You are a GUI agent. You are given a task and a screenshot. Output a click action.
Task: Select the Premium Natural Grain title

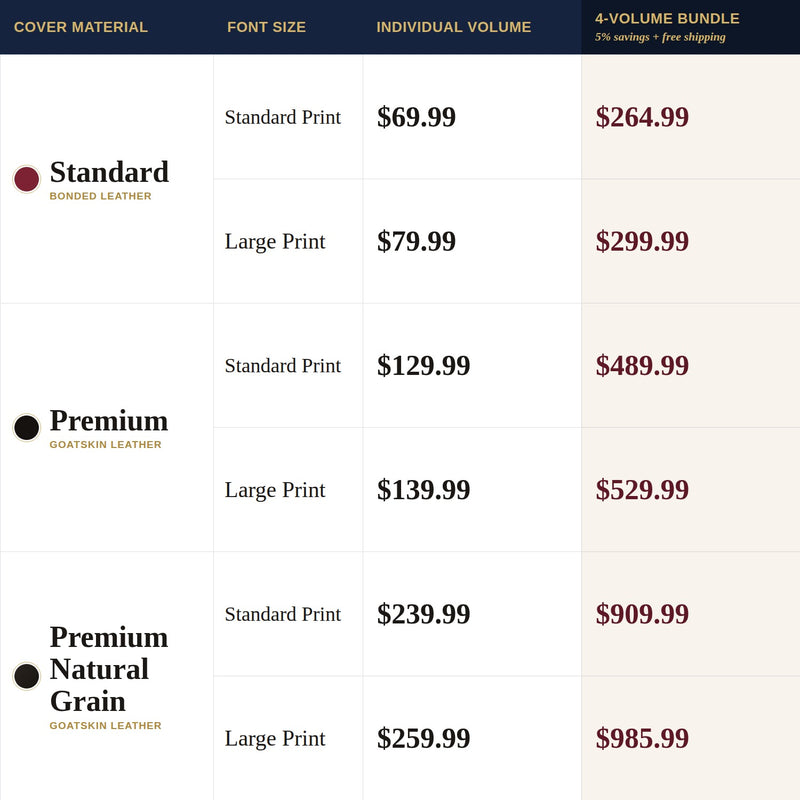tap(109, 669)
